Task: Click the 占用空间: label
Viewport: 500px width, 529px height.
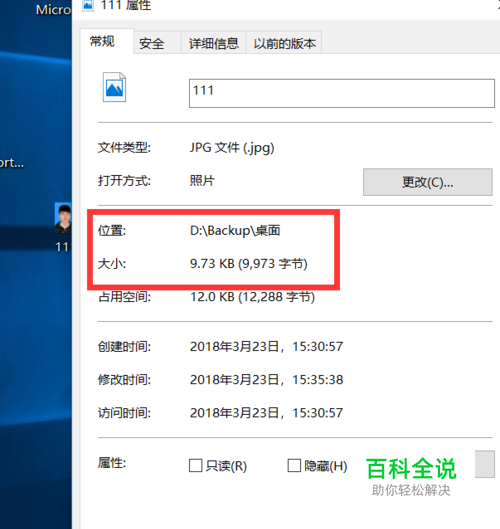Action: (124, 297)
